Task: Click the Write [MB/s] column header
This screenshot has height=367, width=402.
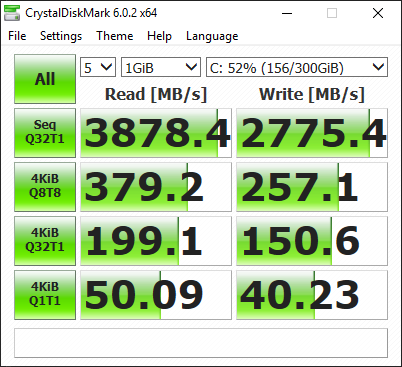Action: pyautogui.click(x=312, y=94)
